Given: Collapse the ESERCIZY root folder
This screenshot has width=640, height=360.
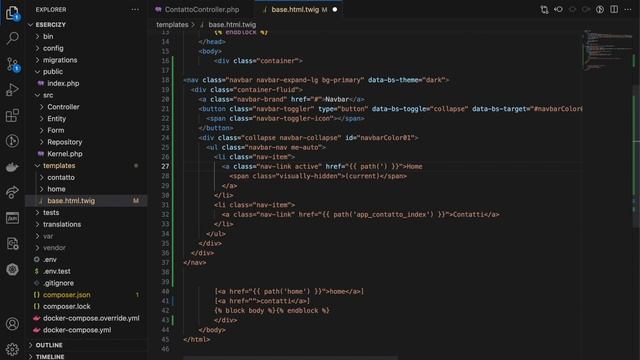Looking at the screenshot, I should tap(51, 24).
